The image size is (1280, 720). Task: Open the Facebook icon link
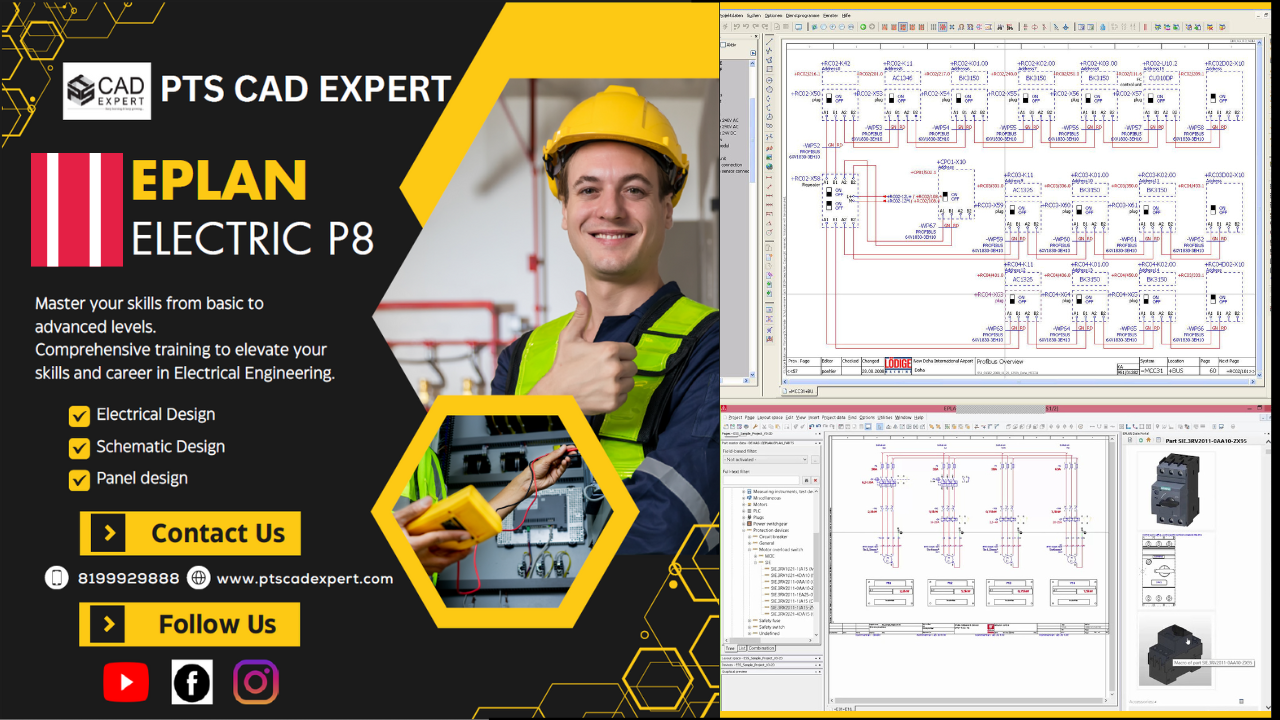click(192, 682)
